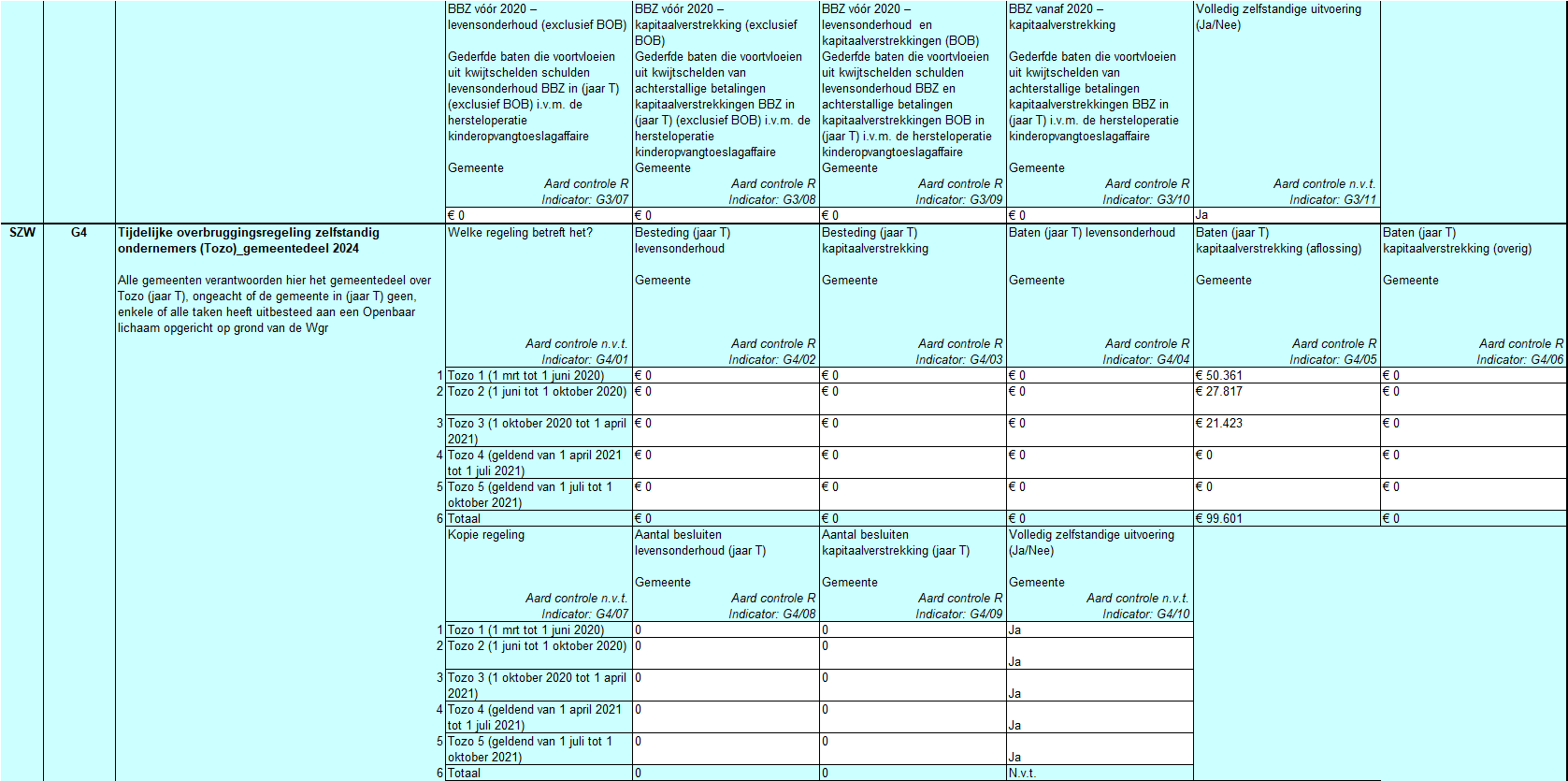Select the 'Totaal' label under Kopie regeling
Viewport: 1568px width, 781px height.
point(539,773)
